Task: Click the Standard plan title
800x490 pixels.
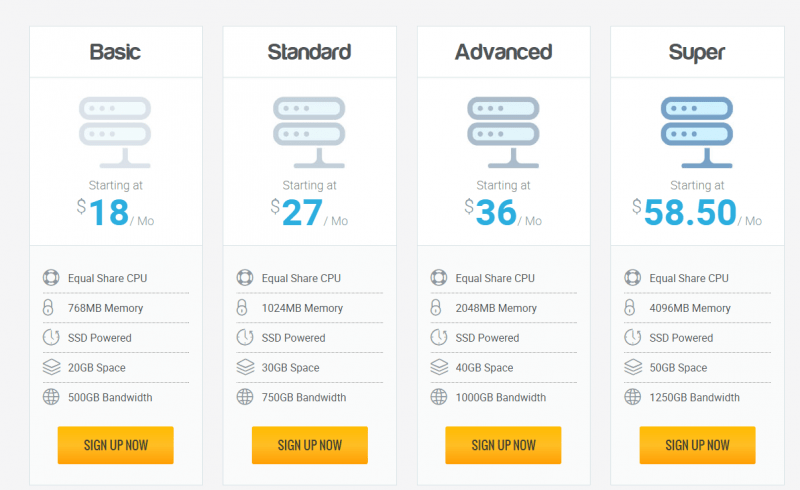Action: 309,52
